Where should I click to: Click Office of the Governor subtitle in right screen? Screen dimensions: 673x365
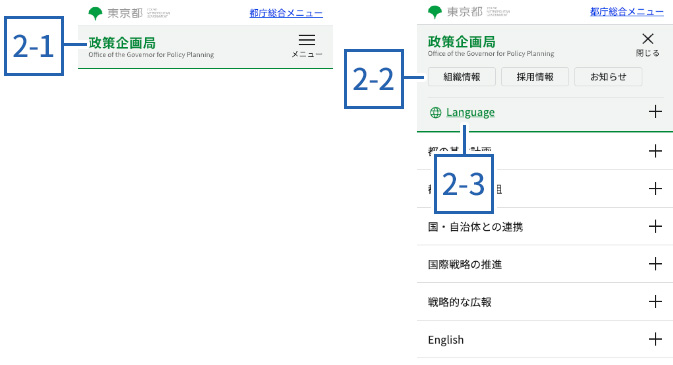point(491,54)
